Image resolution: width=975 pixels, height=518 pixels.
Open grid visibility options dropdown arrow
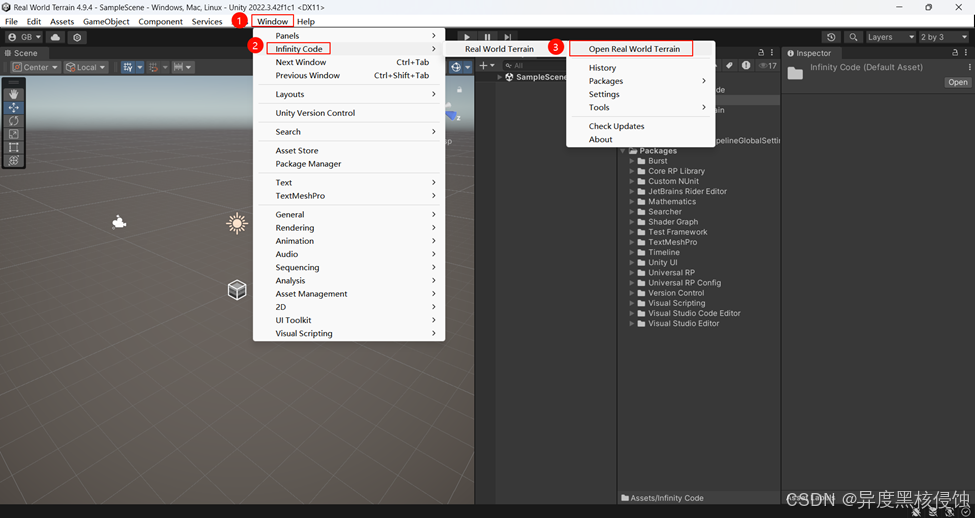pyautogui.click(x=140, y=67)
